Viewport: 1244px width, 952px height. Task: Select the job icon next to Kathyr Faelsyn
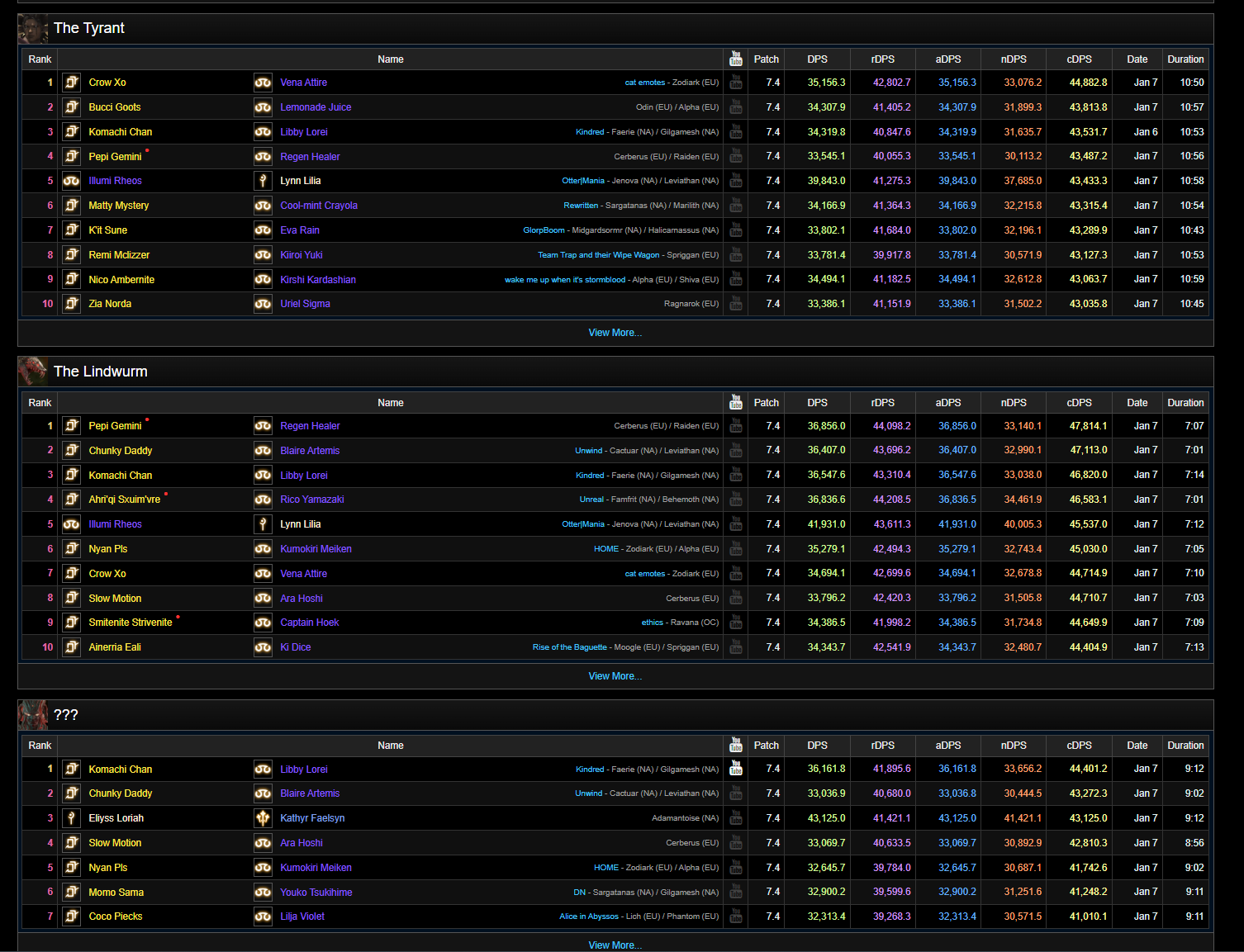[x=263, y=817]
